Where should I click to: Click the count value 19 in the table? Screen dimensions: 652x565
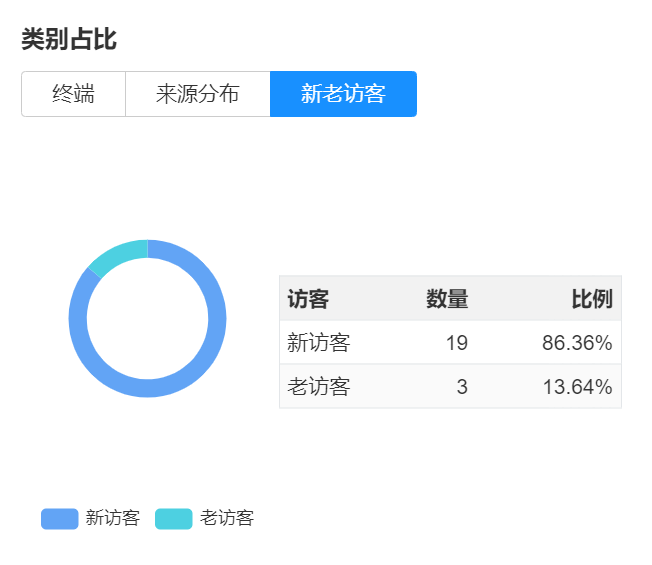pyautogui.click(x=456, y=343)
